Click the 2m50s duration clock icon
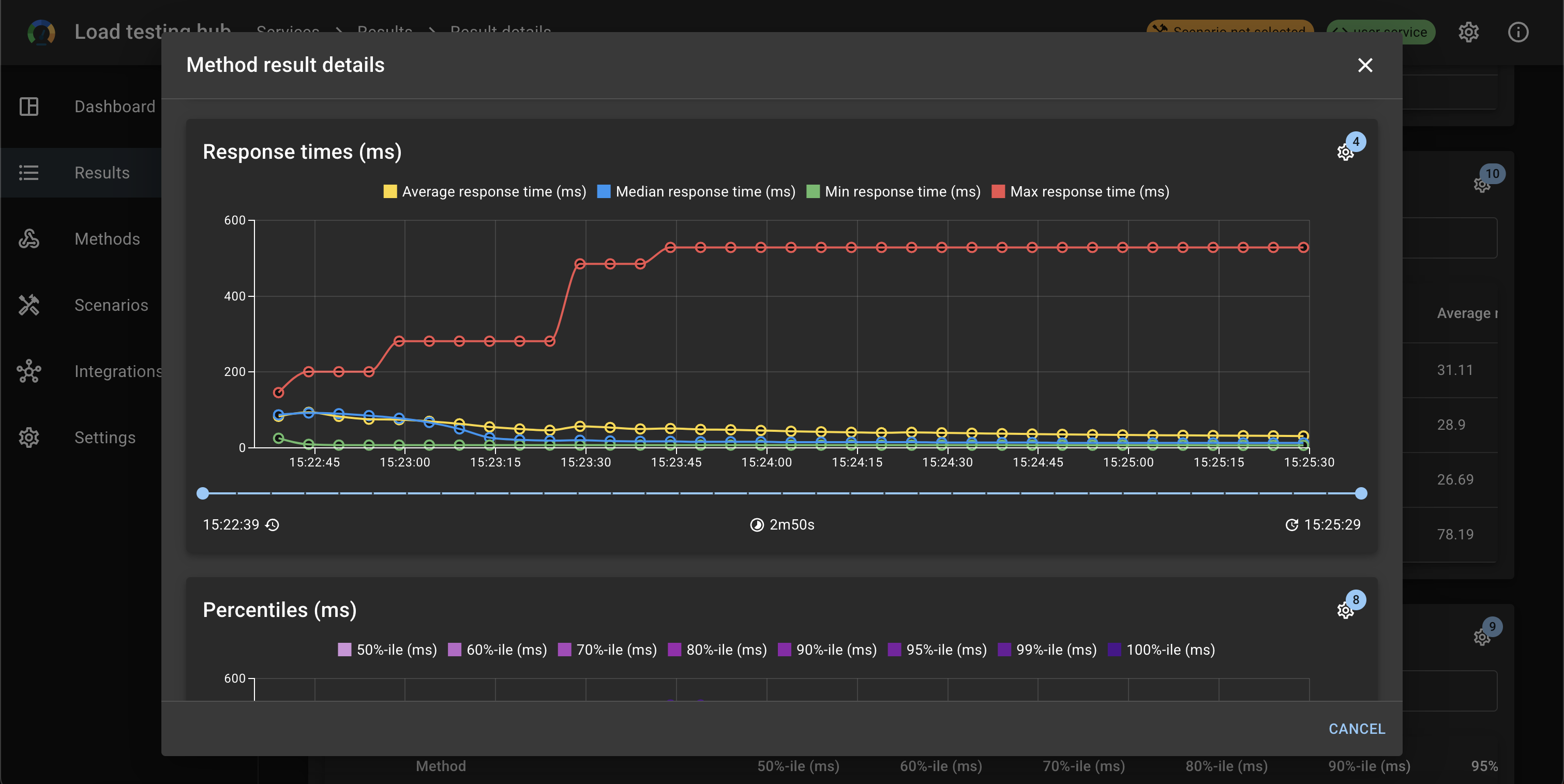 [x=757, y=525]
